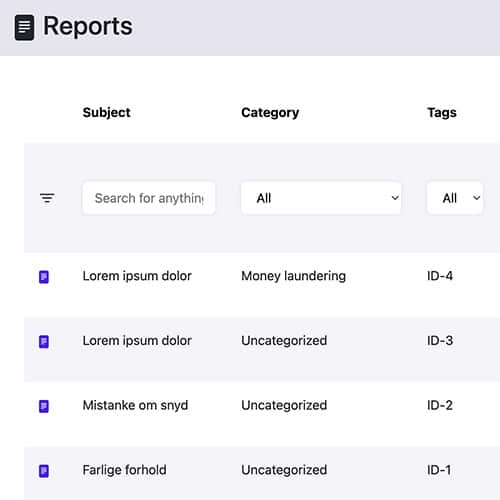
Task: Select the ID-1 tag cell
Action: (439, 470)
